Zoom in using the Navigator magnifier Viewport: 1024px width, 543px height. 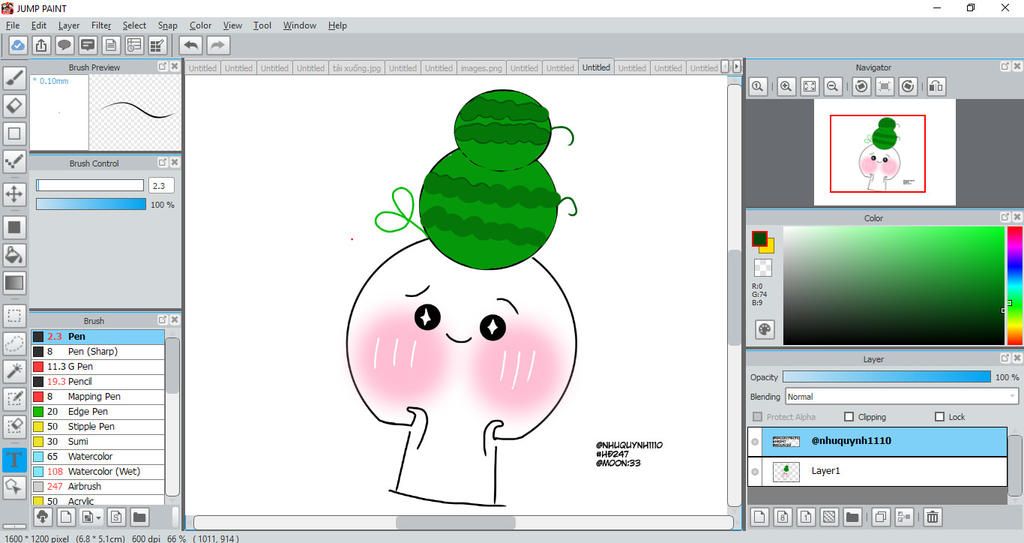[787, 87]
